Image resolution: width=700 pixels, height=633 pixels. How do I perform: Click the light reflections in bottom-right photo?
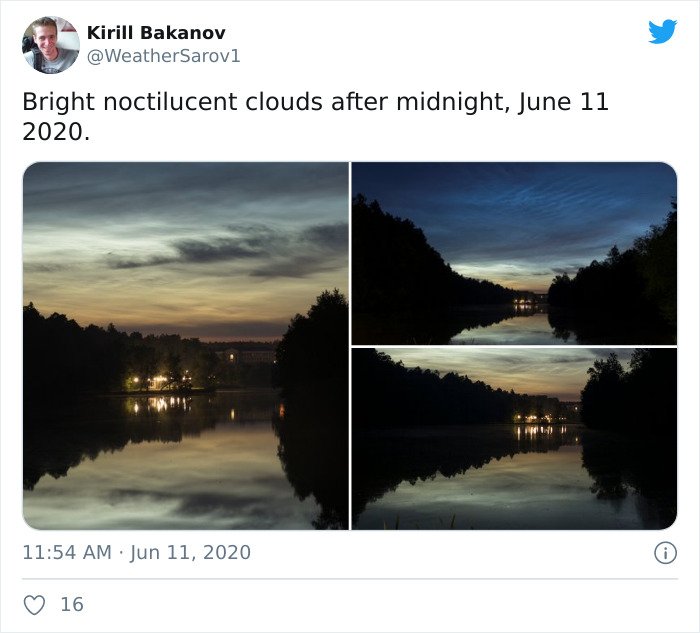[x=541, y=431]
